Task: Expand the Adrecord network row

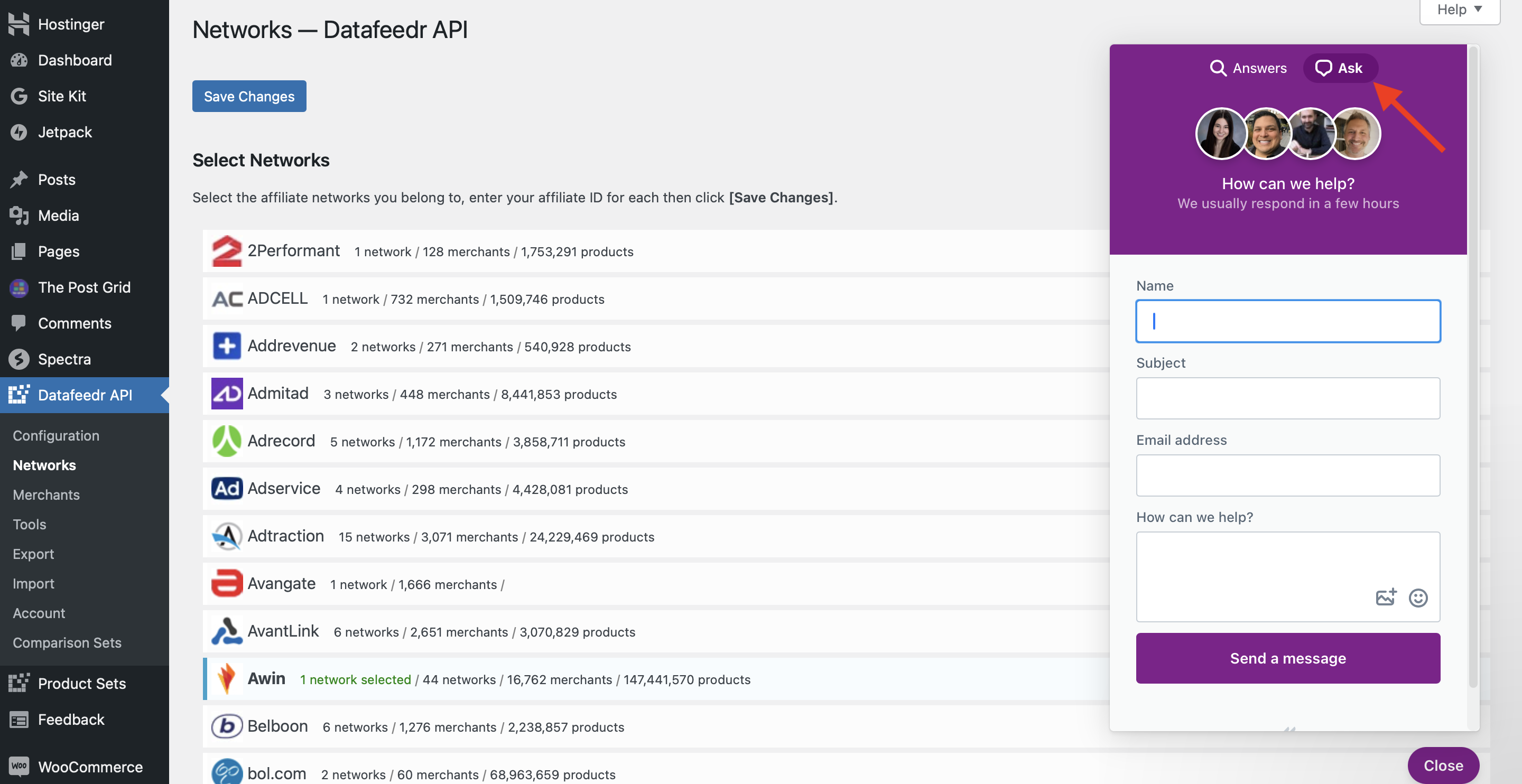Action: click(x=656, y=441)
